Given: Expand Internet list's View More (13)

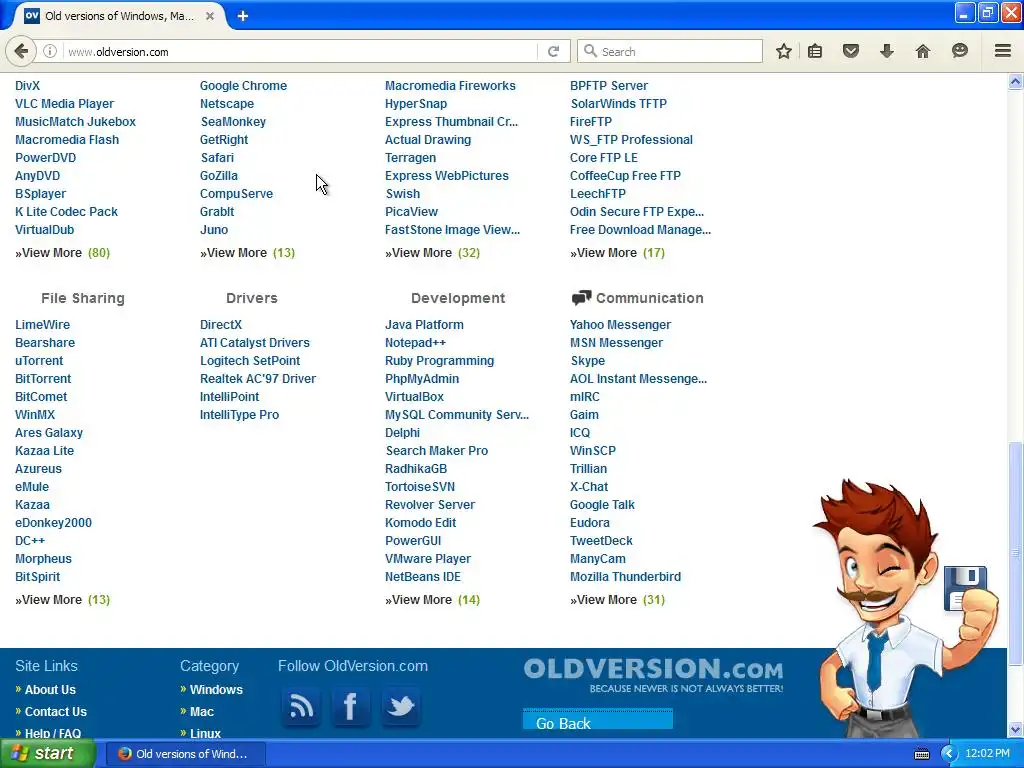Looking at the screenshot, I should pyautogui.click(x=248, y=253).
